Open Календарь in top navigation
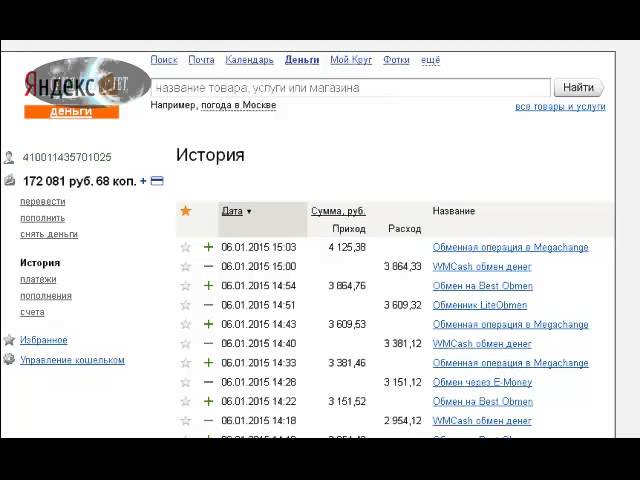The image size is (640, 480). point(249,60)
